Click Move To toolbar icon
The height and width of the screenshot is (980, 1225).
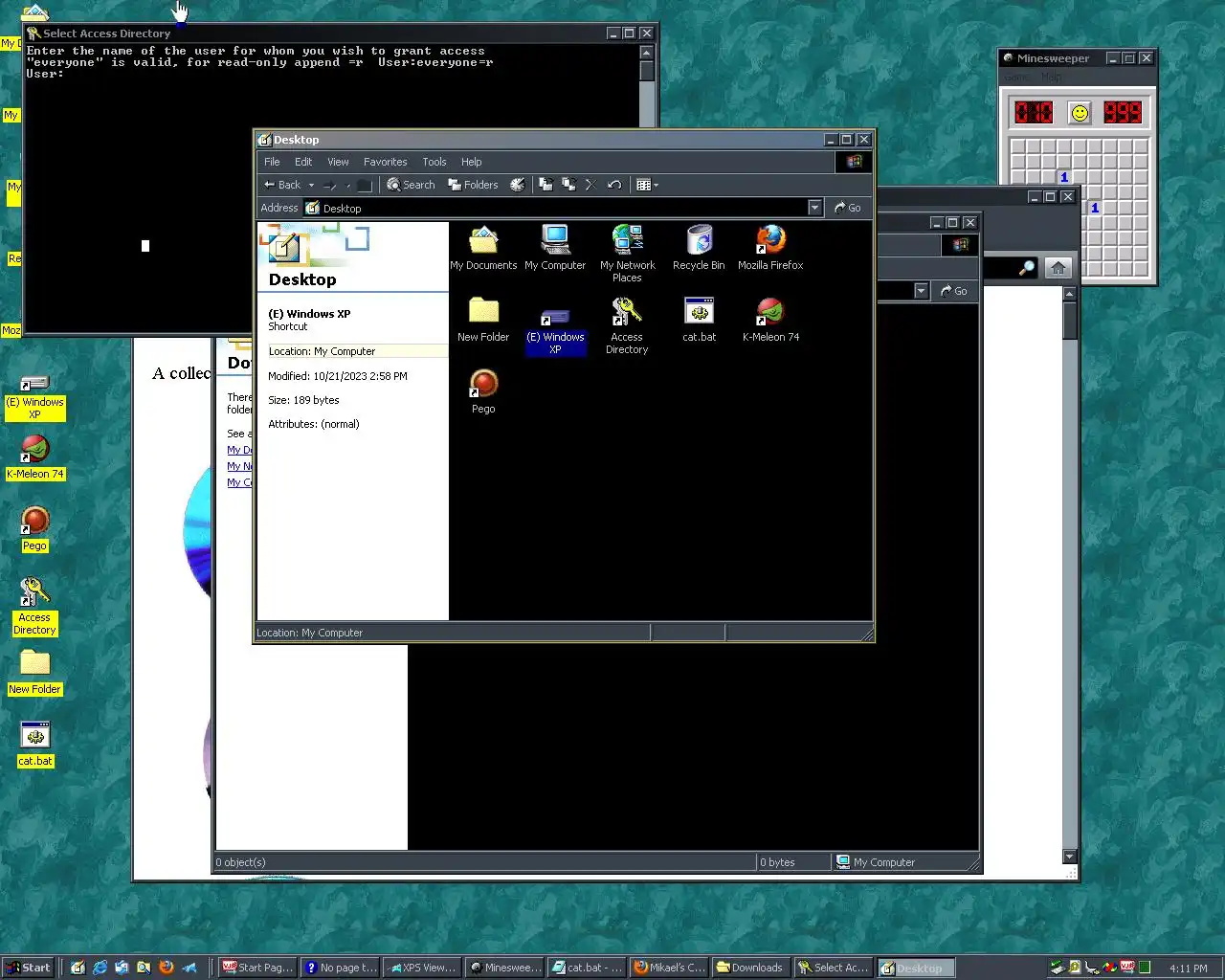546,185
